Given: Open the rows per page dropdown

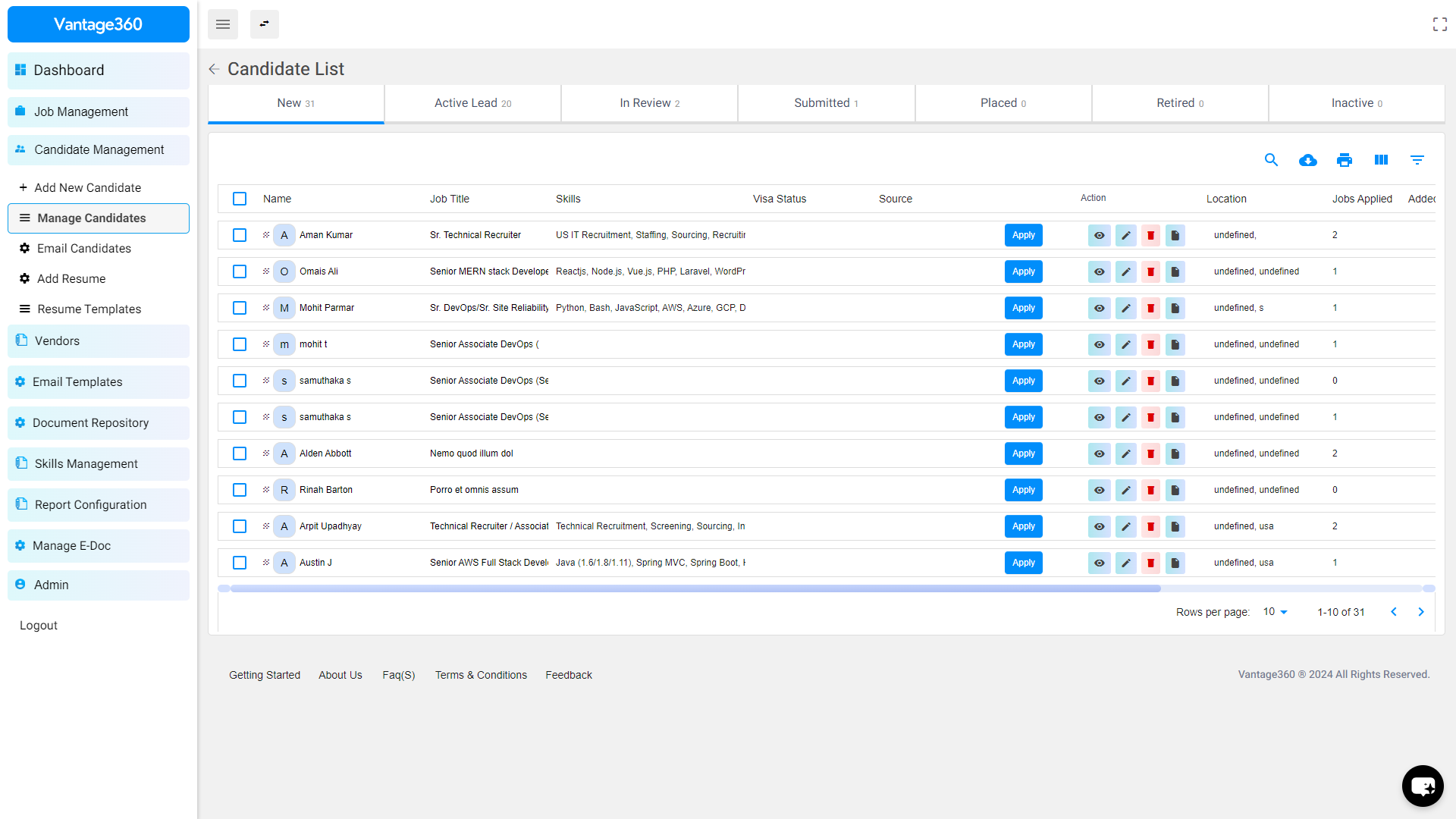Looking at the screenshot, I should pyautogui.click(x=1276, y=612).
